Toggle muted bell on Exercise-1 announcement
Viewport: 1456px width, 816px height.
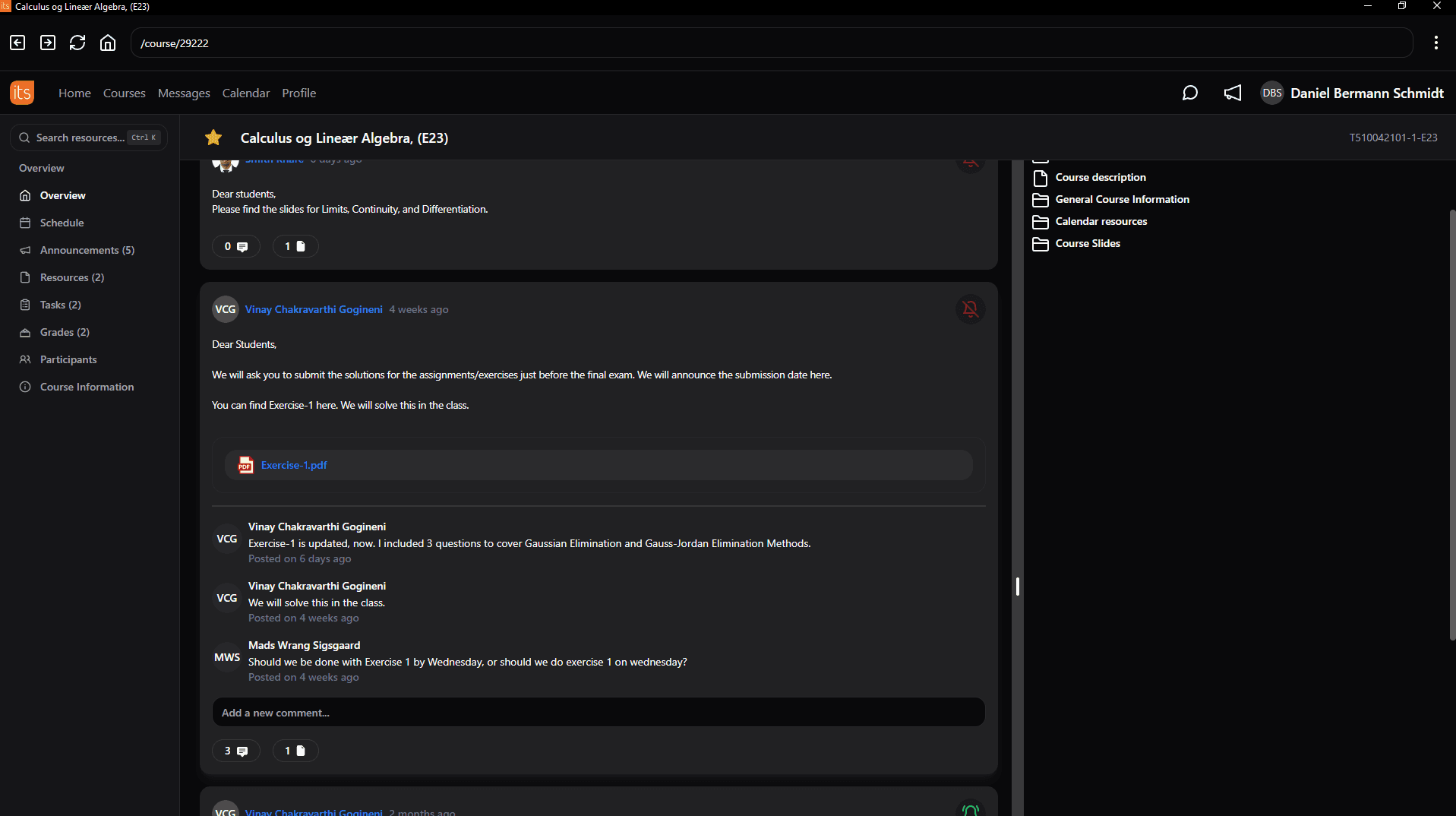pyautogui.click(x=970, y=309)
